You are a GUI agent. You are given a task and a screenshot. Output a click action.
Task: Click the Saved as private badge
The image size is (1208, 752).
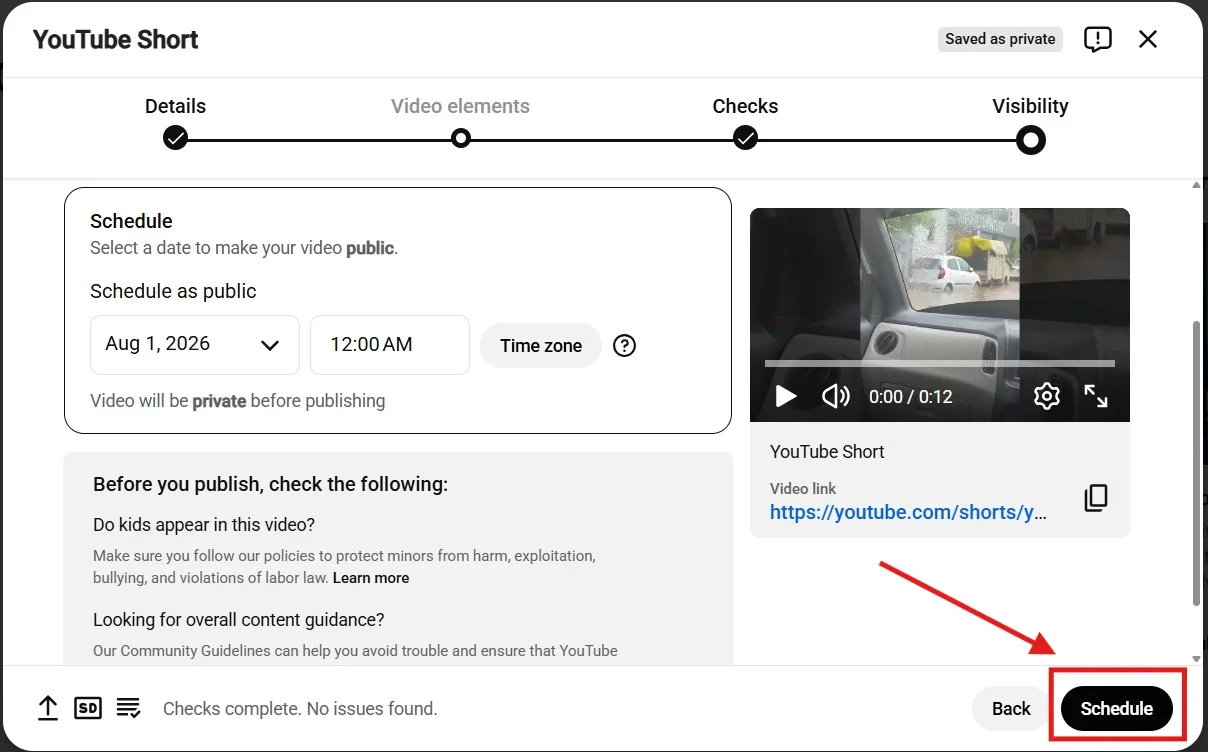pos(1000,39)
